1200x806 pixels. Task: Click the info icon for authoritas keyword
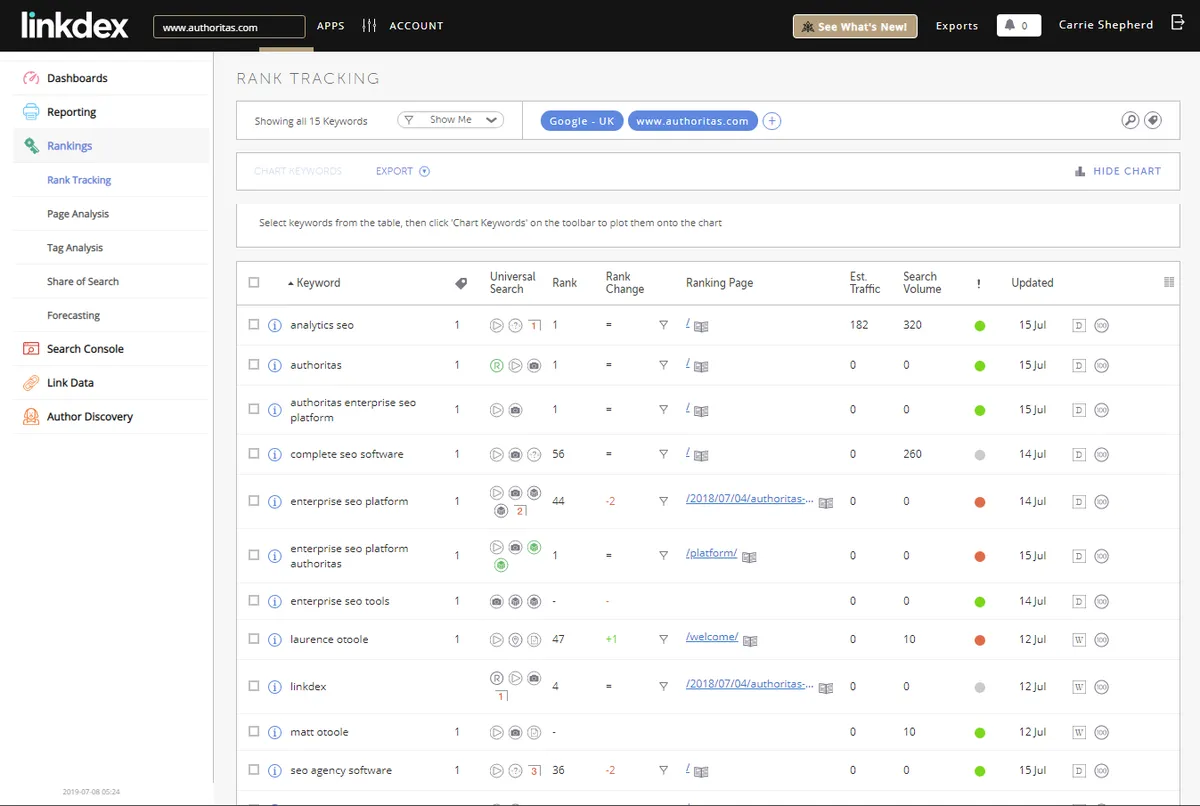coord(275,366)
